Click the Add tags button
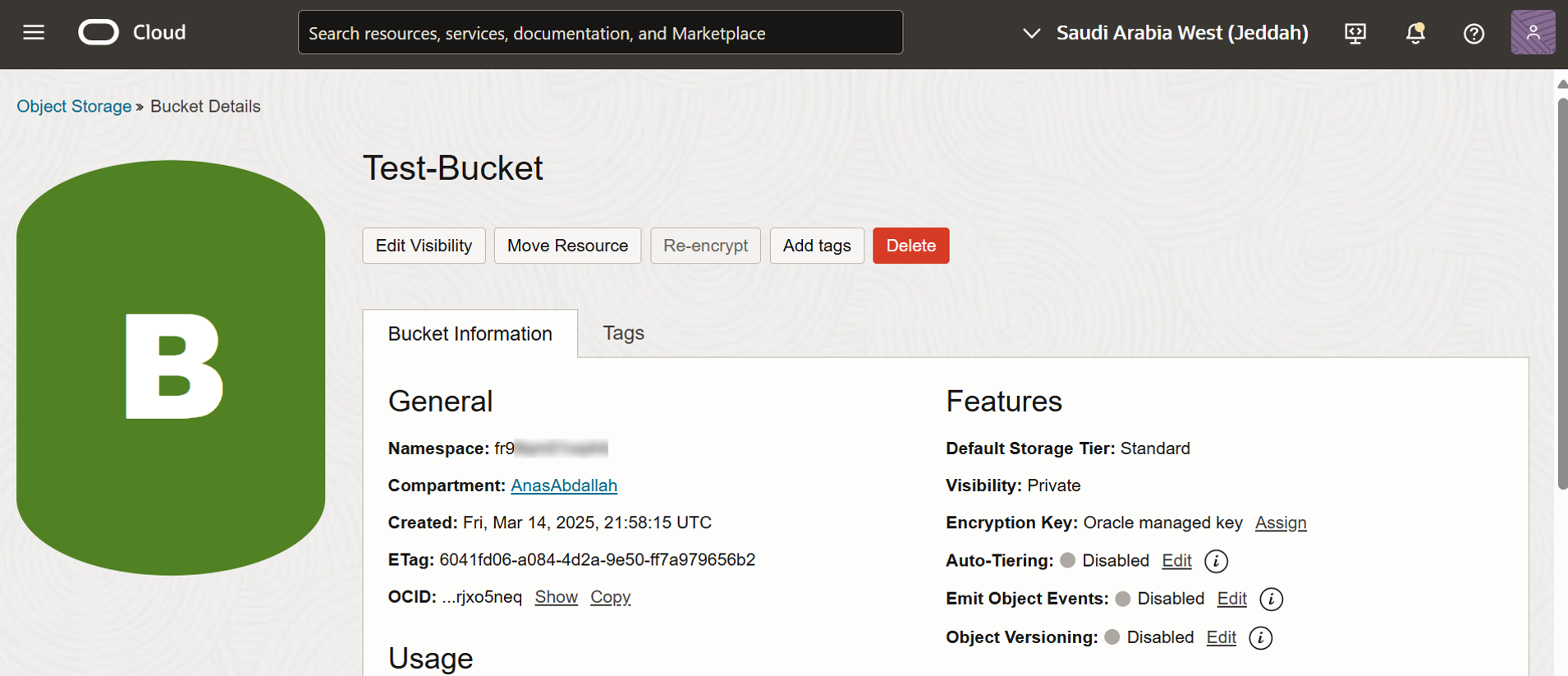Image resolution: width=1568 pixels, height=676 pixels. 817,246
